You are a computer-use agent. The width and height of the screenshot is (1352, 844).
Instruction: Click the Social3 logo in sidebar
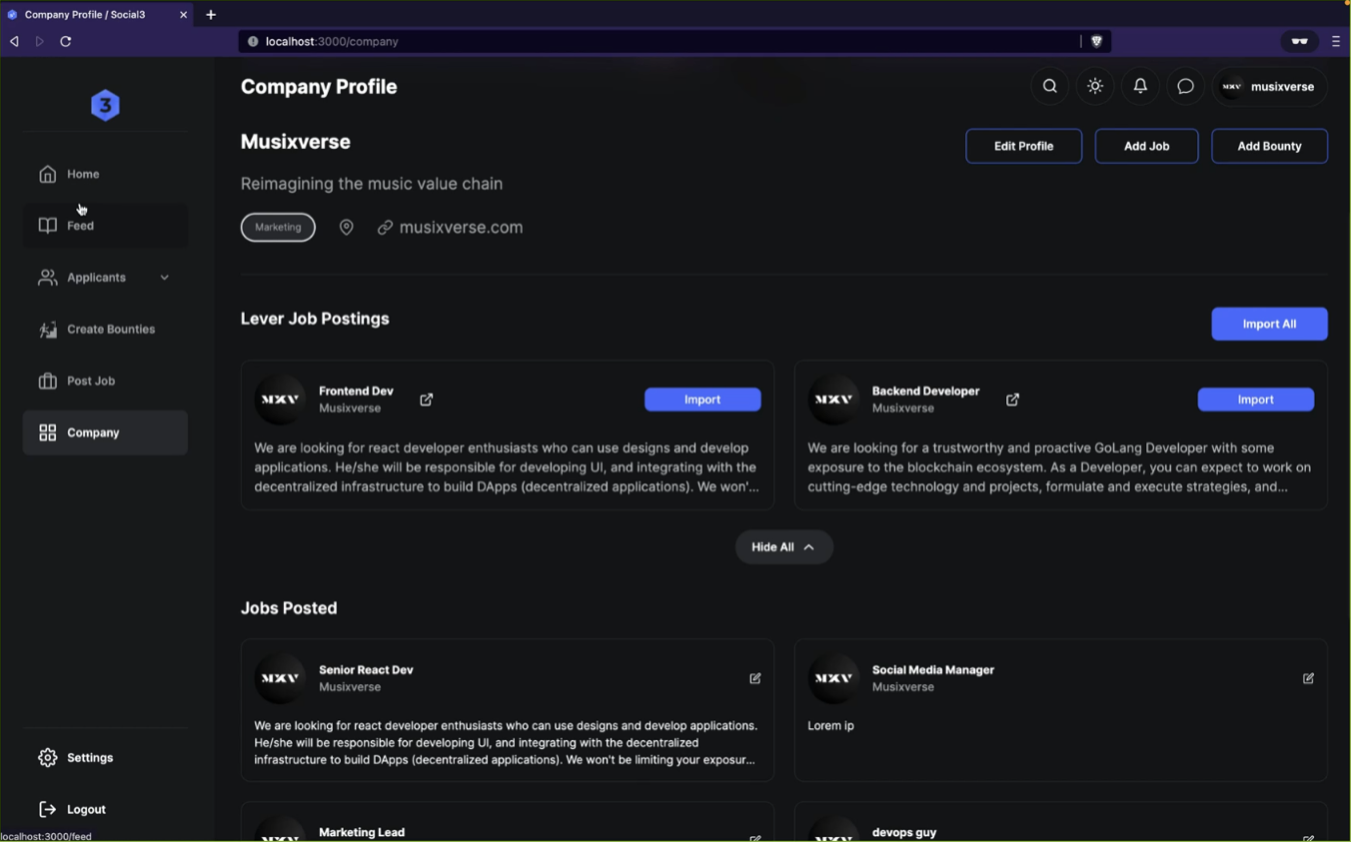pos(105,106)
